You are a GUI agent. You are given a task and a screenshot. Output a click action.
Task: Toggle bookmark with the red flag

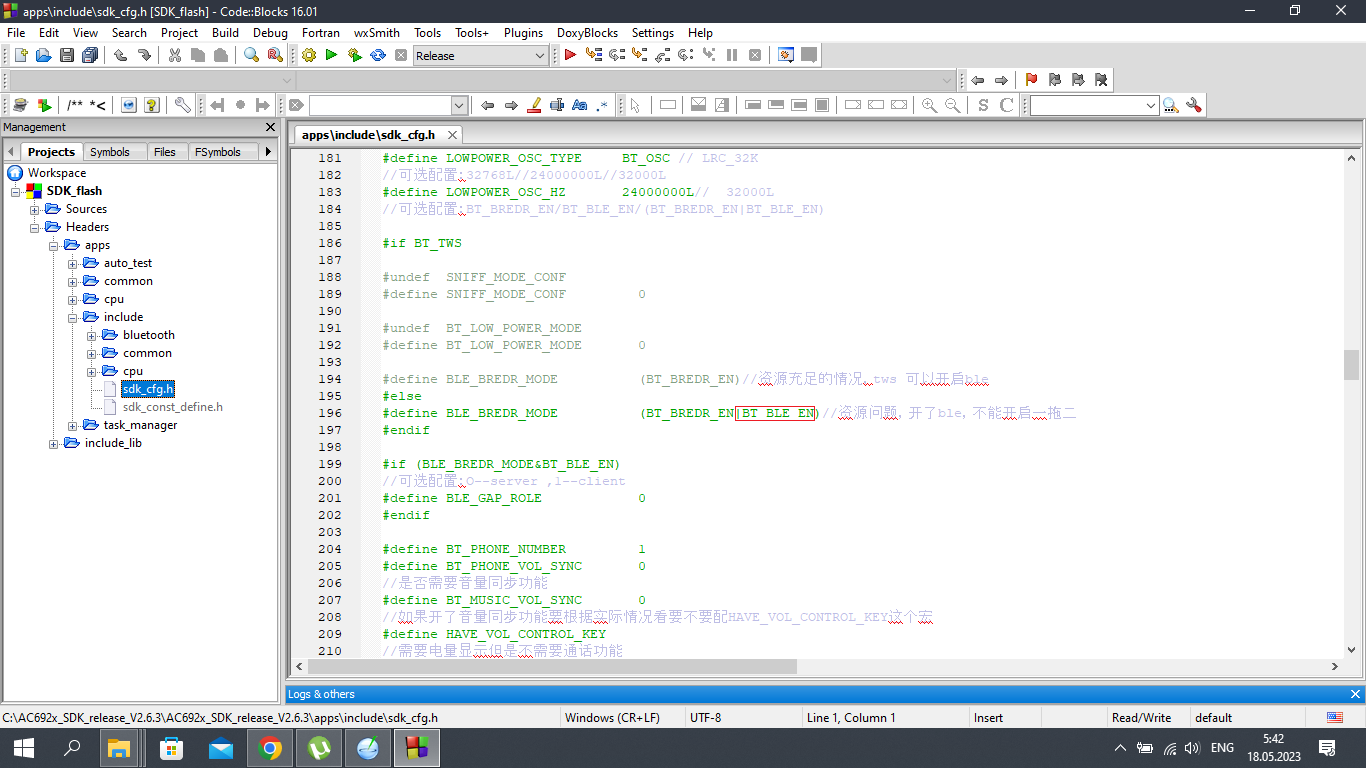click(x=1031, y=80)
